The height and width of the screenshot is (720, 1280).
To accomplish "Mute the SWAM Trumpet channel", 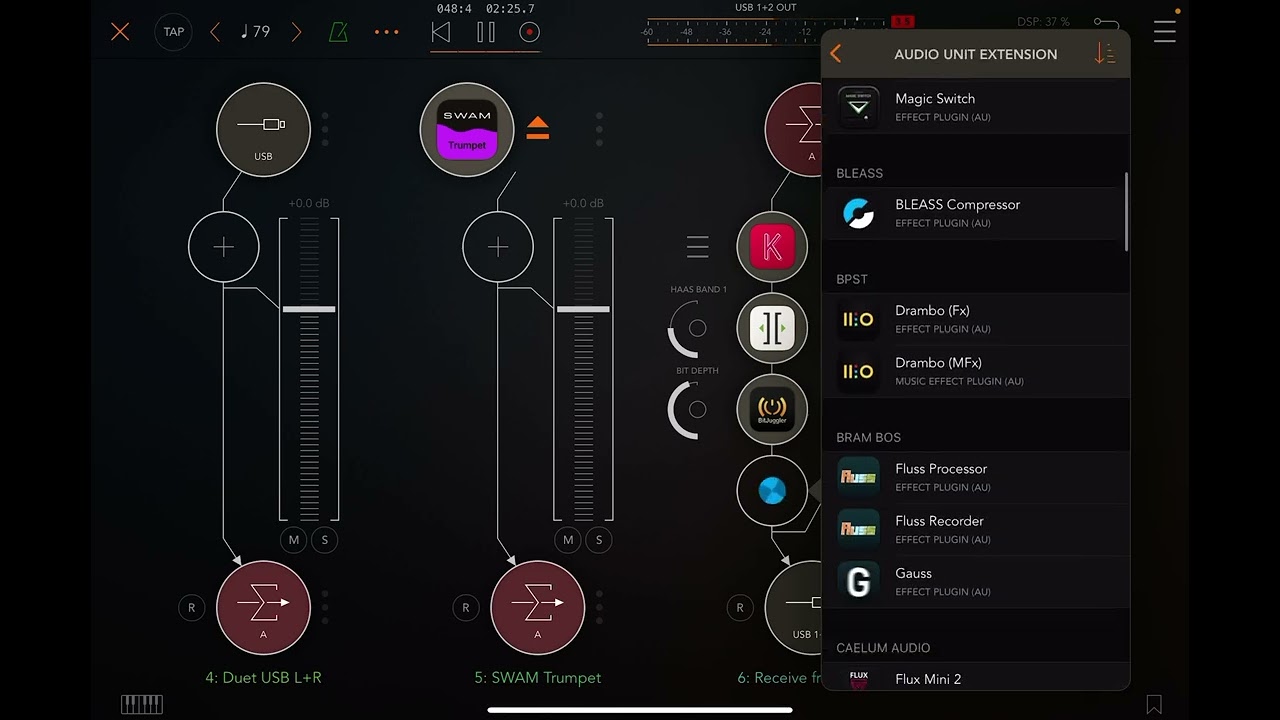I will pyautogui.click(x=568, y=540).
